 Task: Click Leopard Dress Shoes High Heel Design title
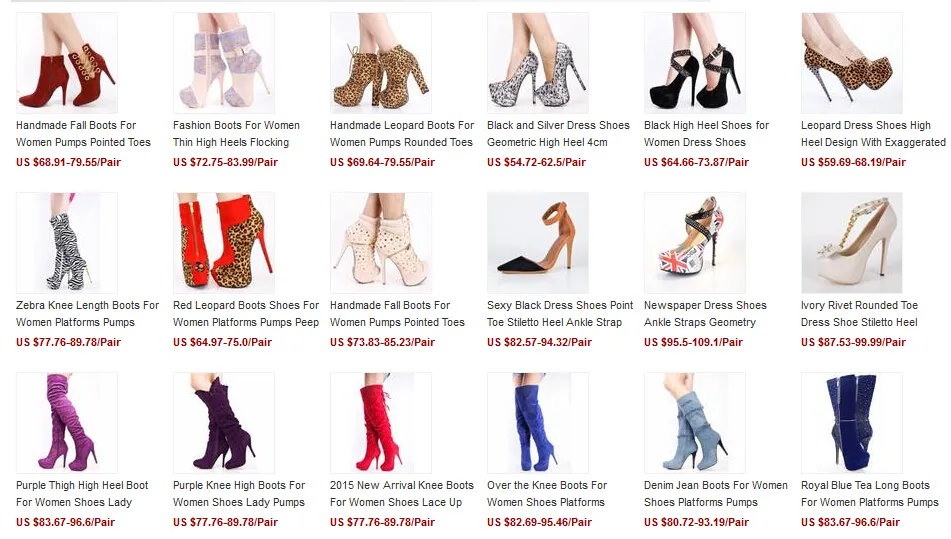tap(873, 133)
